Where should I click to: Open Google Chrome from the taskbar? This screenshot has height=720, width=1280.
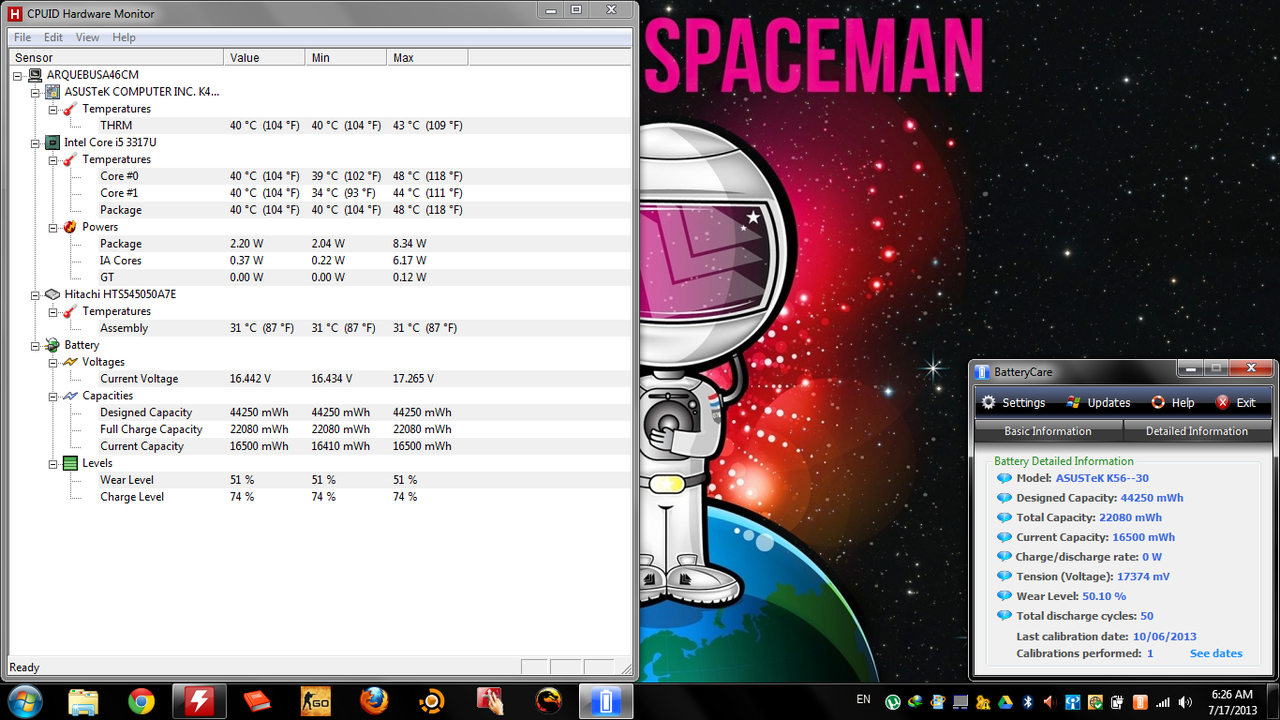click(x=141, y=701)
